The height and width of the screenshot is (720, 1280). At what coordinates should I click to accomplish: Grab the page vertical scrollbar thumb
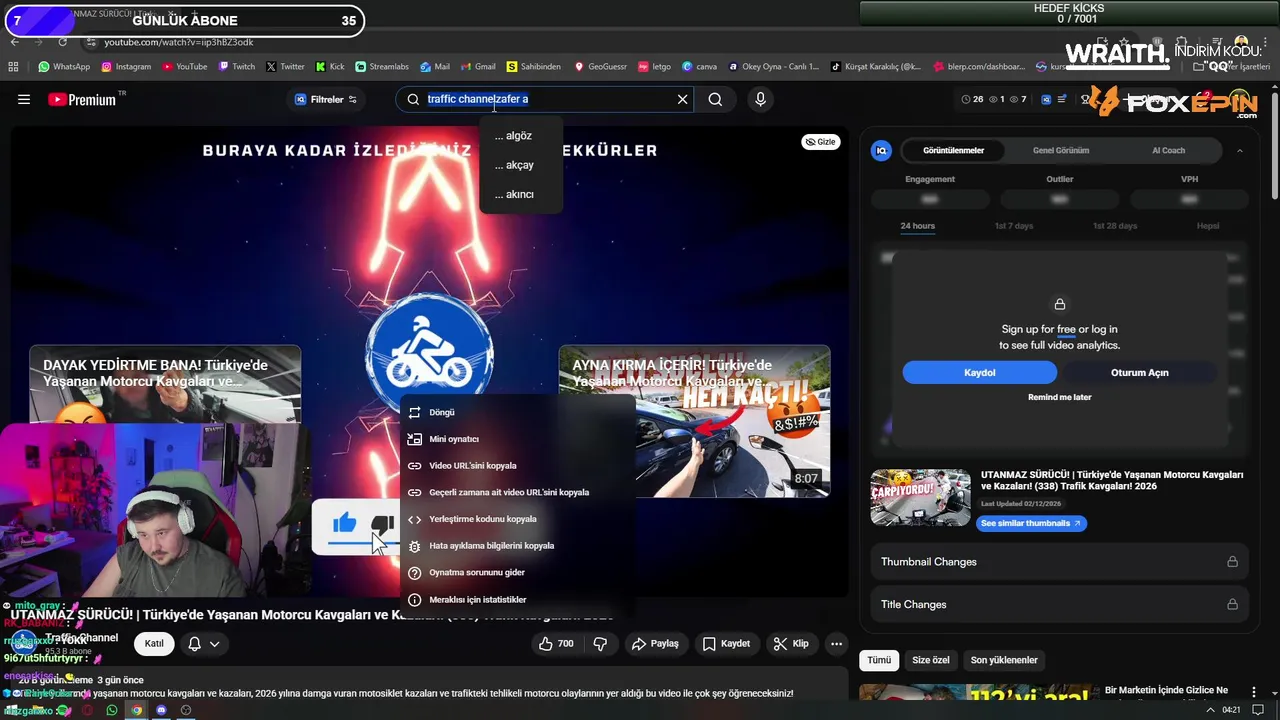[x=1274, y=147]
